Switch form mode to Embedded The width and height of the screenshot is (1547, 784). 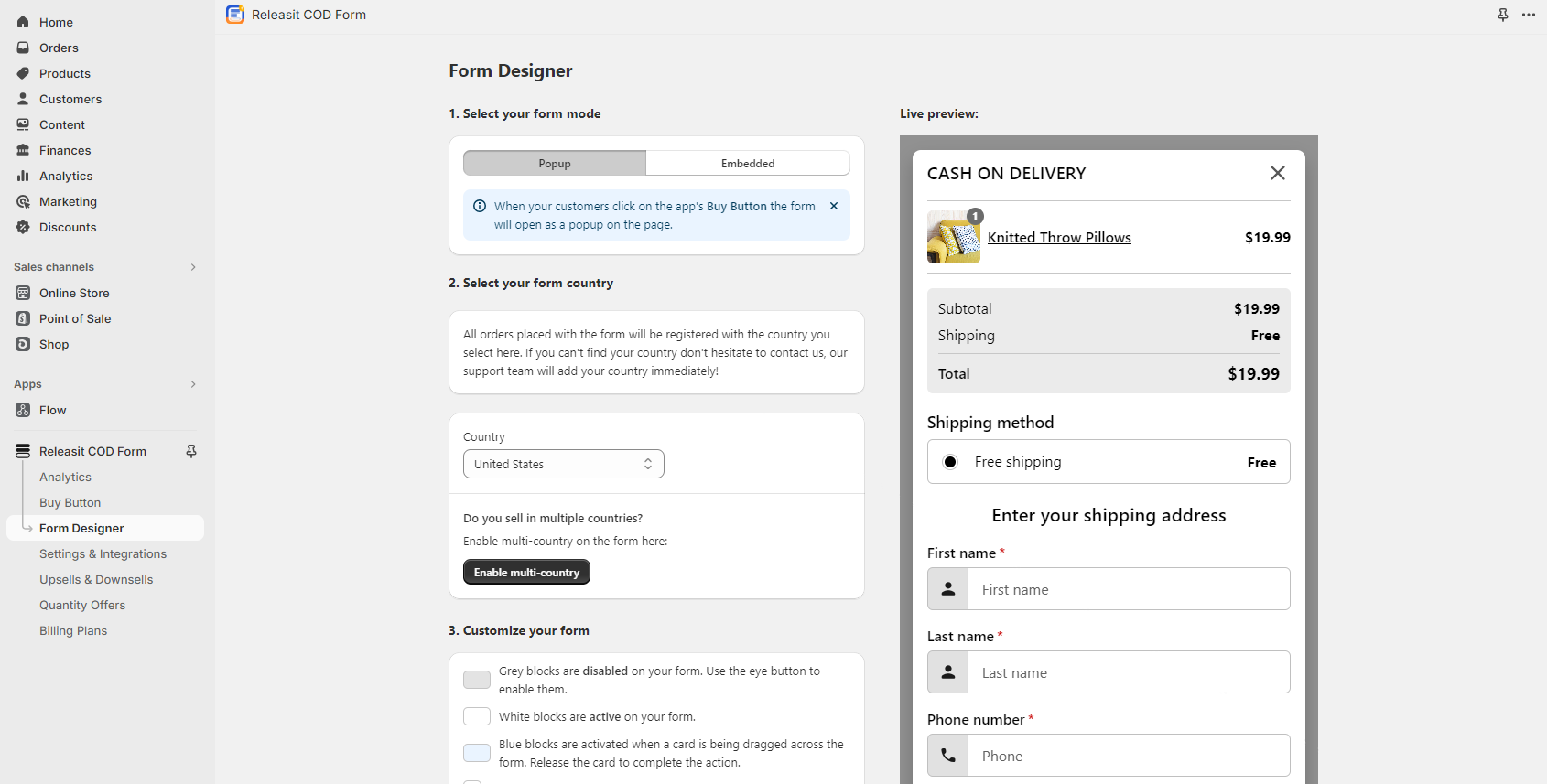tap(747, 163)
